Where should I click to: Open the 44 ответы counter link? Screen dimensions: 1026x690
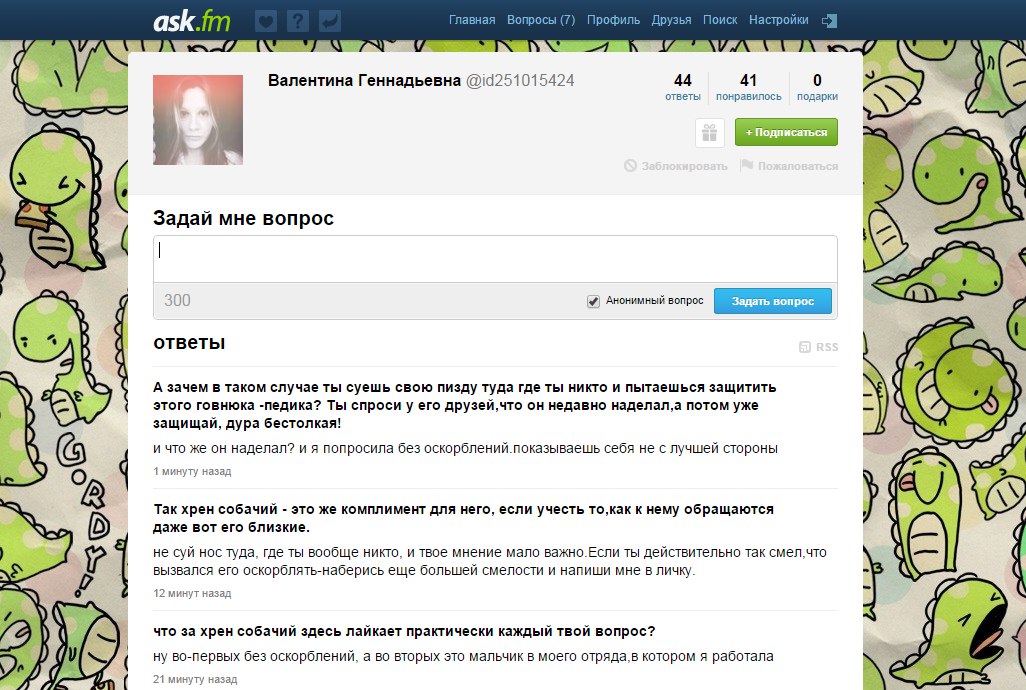point(683,88)
